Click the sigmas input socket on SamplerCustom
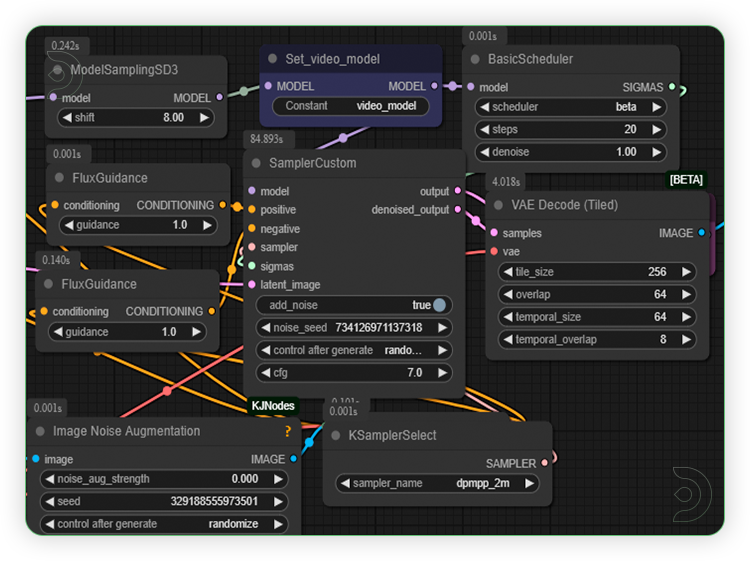This screenshot has height=561, width=750. (252, 266)
